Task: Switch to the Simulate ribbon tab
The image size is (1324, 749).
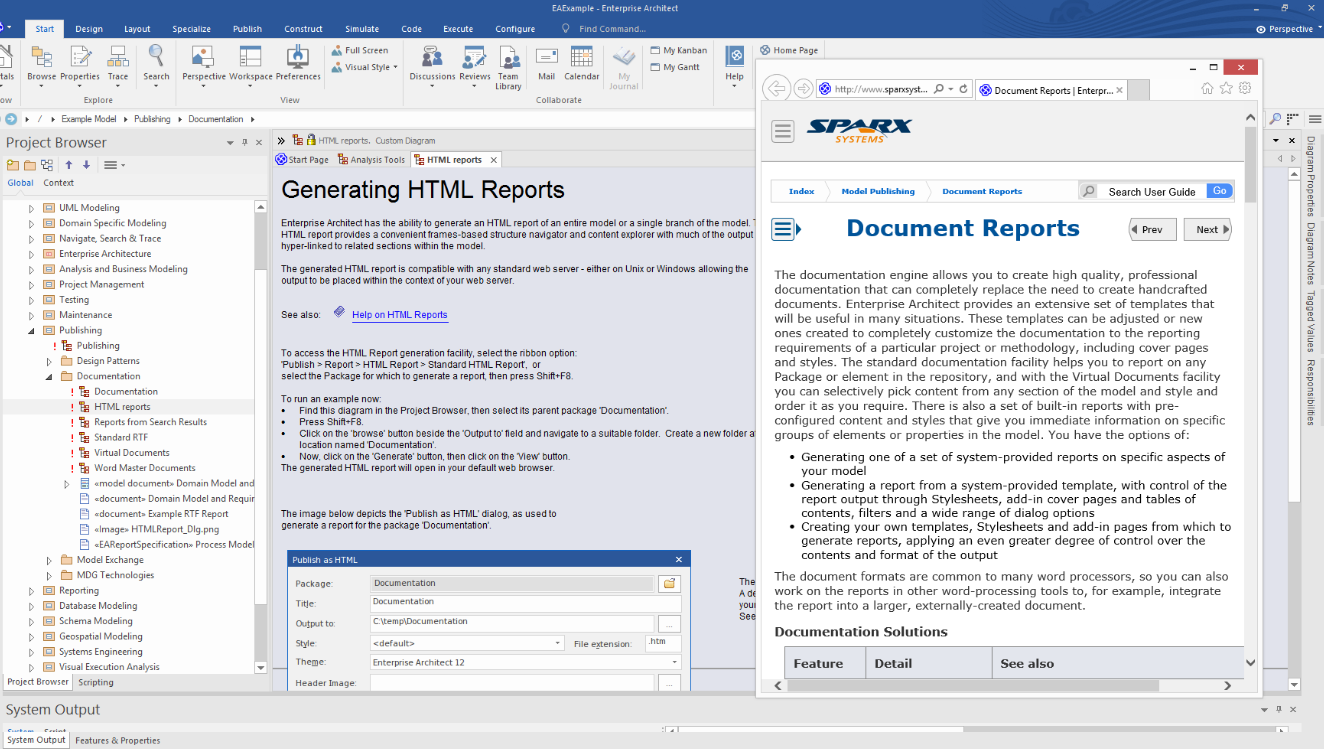Action: point(362,29)
